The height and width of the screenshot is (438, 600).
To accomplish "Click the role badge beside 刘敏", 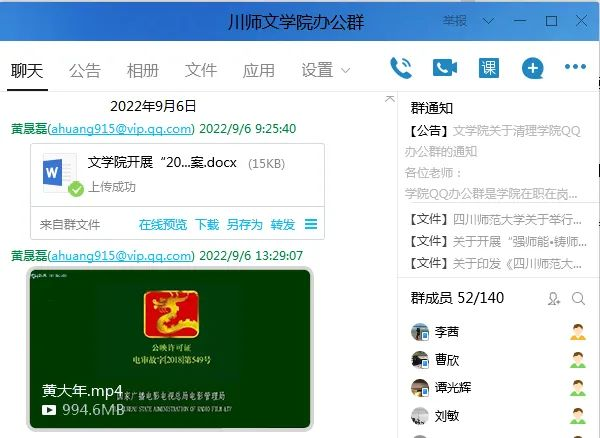I will coord(578,416).
